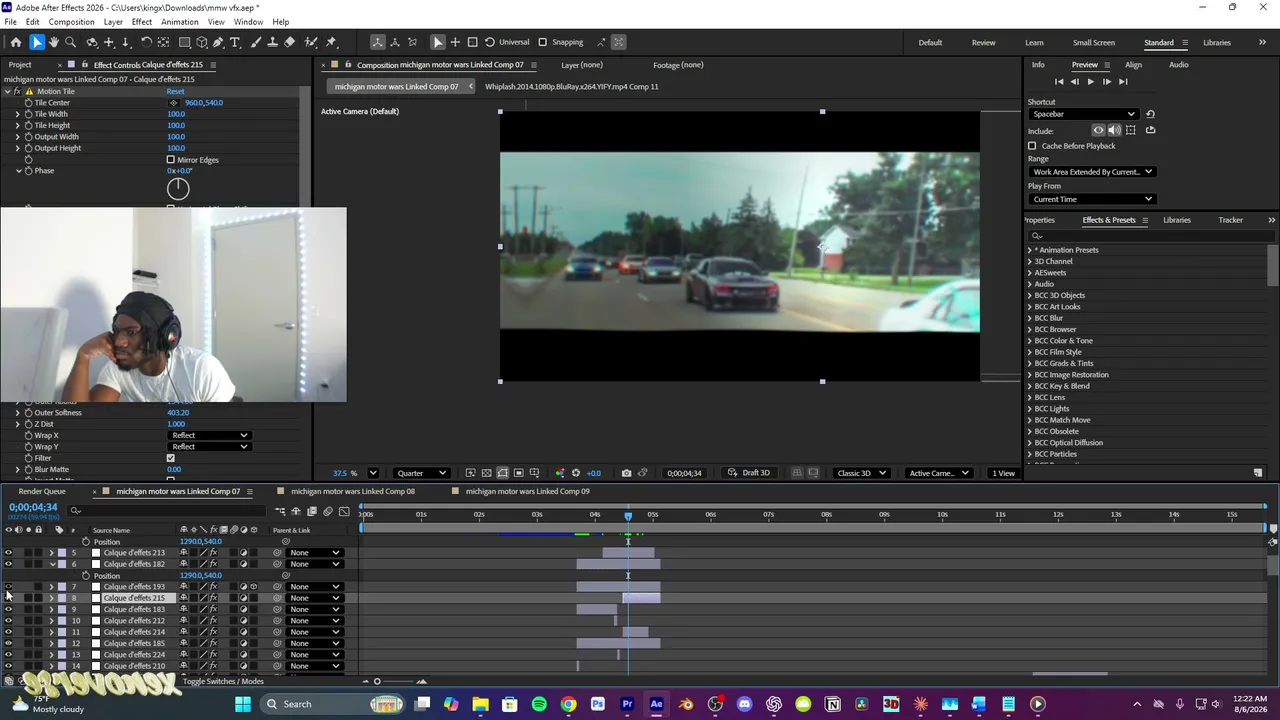The width and height of the screenshot is (1280, 720).
Task: Enable the Snapping checkbox
Action: pyautogui.click(x=543, y=42)
